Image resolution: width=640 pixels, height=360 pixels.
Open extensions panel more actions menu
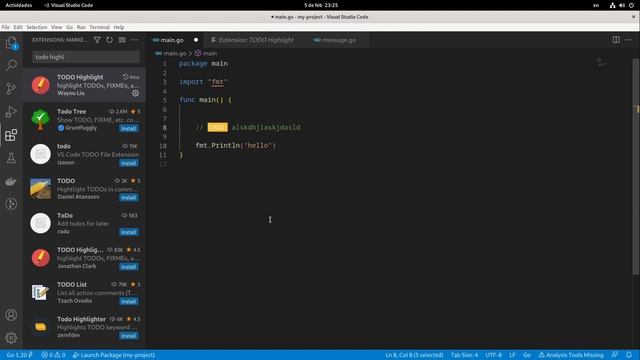[135, 40]
